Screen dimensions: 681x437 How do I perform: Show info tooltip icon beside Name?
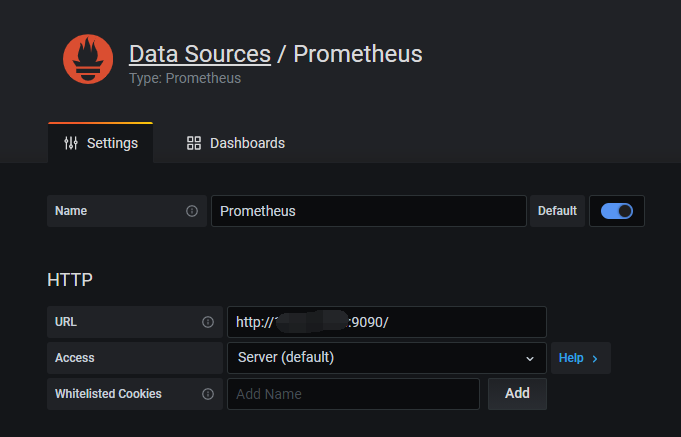click(x=191, y=211)
